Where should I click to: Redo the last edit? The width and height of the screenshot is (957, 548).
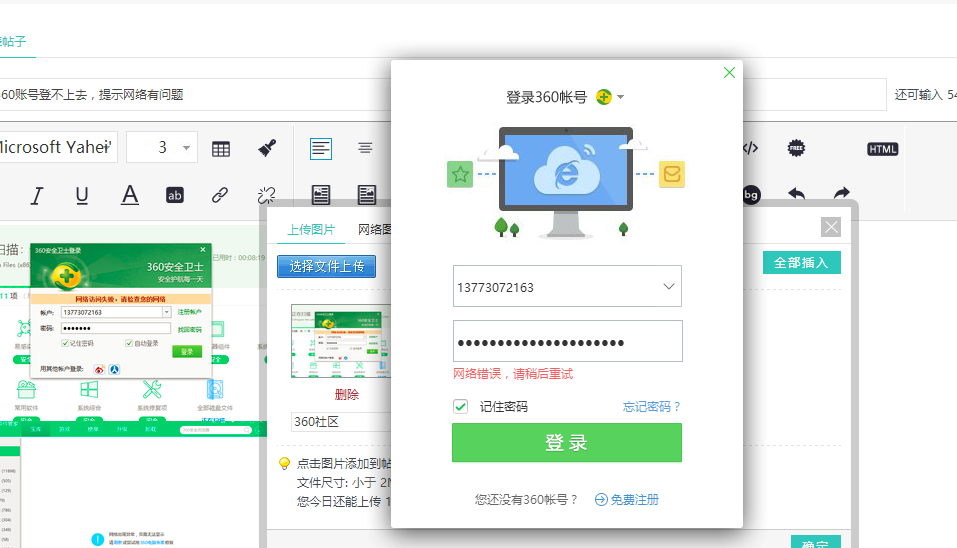click(x=842, y=193)
